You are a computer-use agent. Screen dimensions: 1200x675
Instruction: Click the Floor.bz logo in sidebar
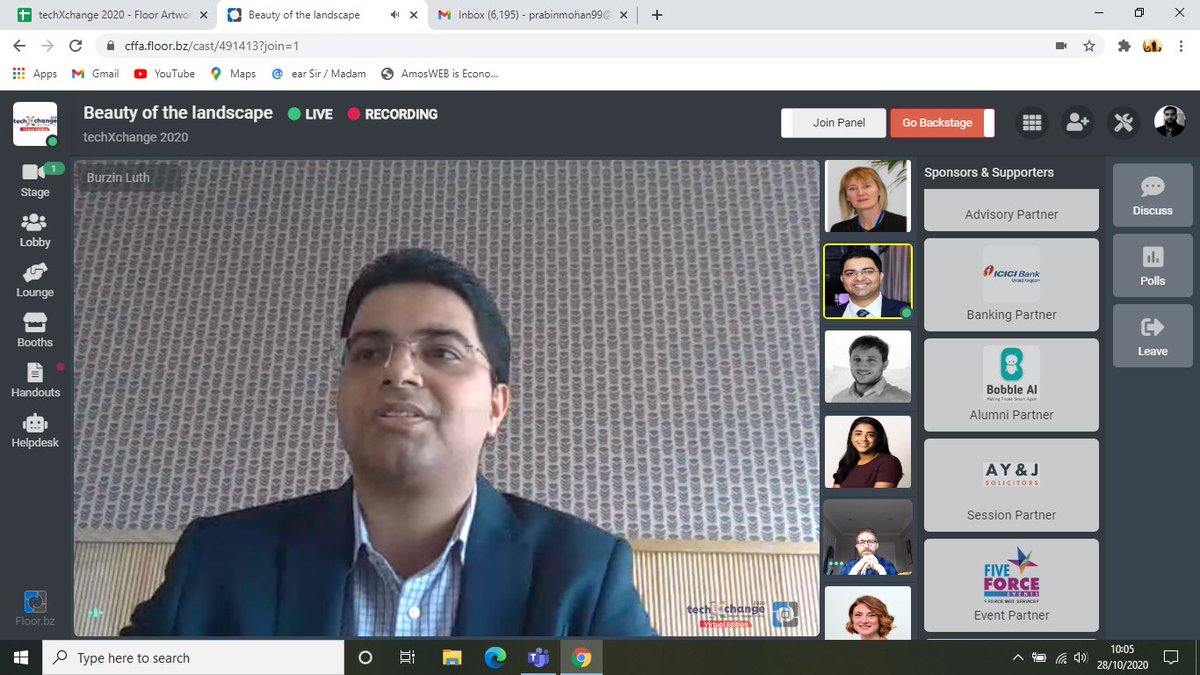(35, 609)
